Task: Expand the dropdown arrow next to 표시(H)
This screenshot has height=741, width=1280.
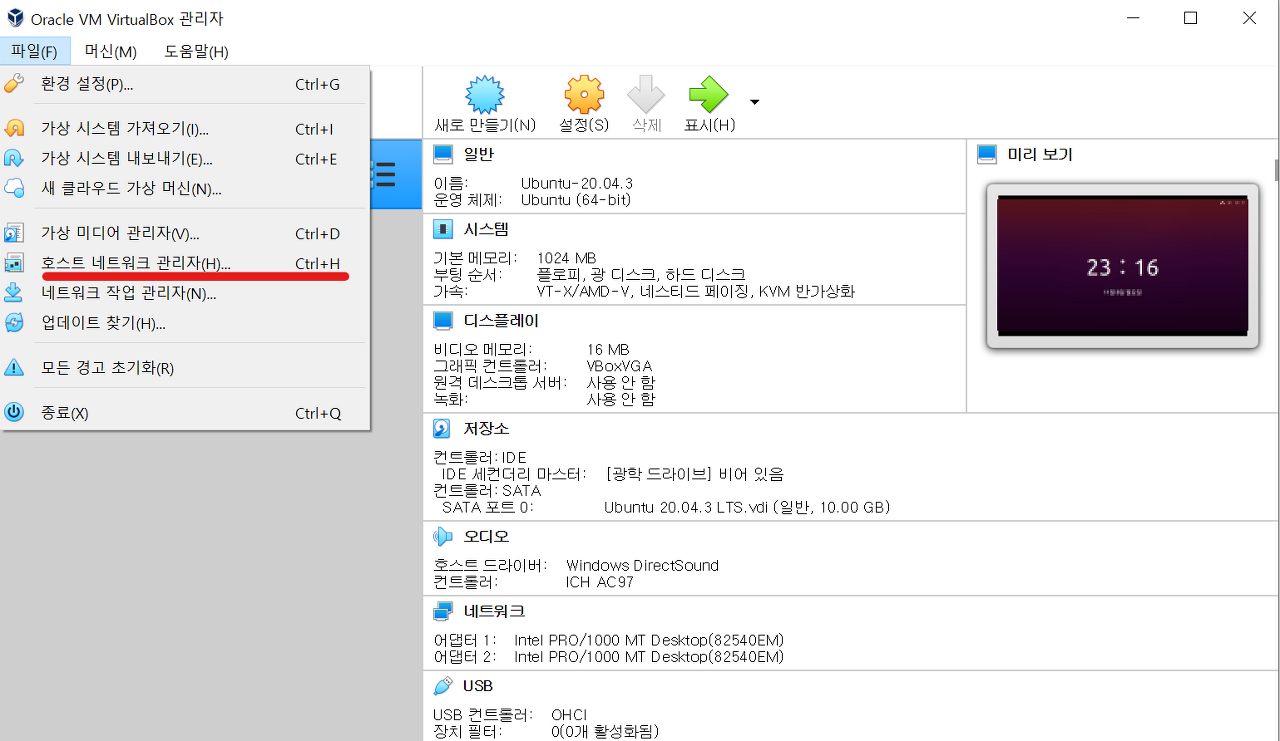Action: point(754,102)
